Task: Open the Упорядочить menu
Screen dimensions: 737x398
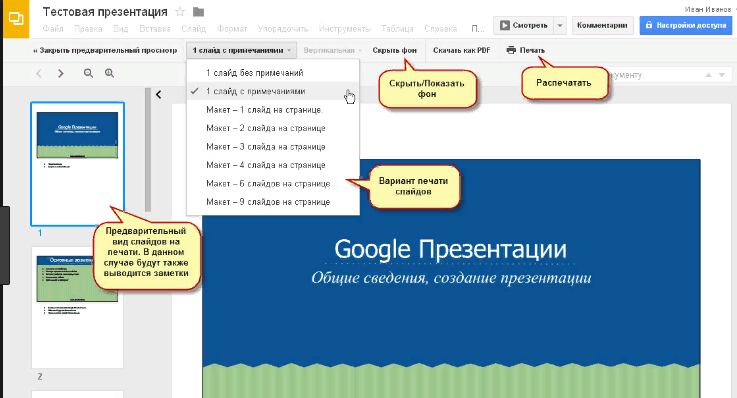Action: click(282, 29)
